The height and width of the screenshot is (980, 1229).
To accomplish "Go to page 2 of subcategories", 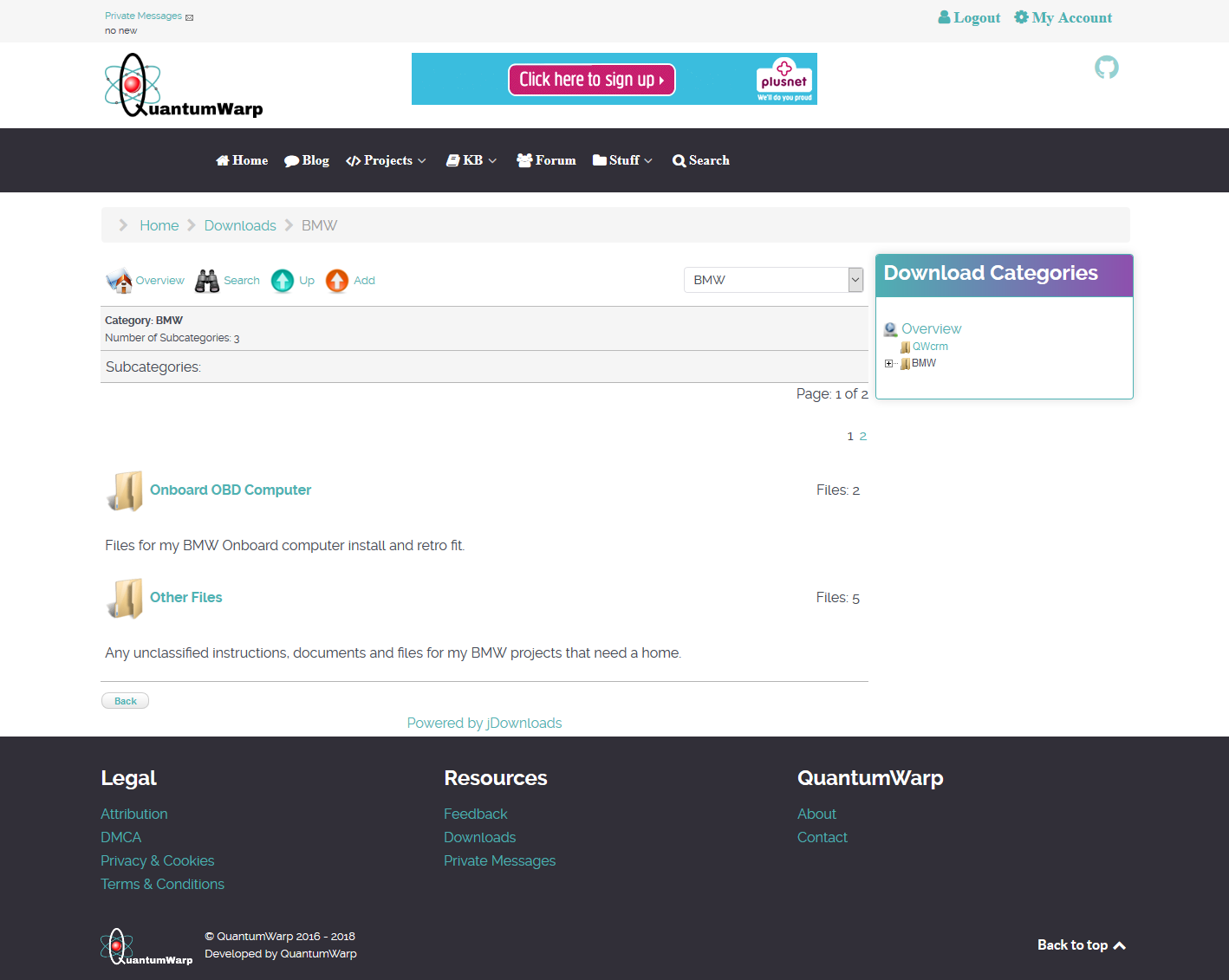I will 862,436.
